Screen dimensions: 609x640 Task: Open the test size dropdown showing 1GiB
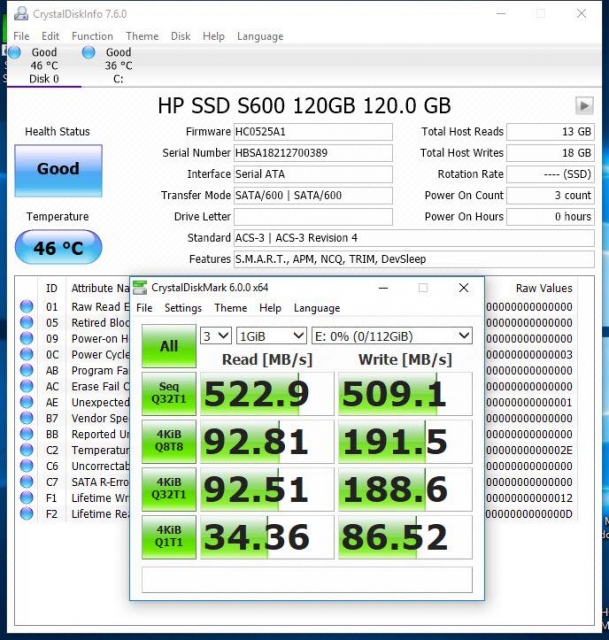pos(271,336)
